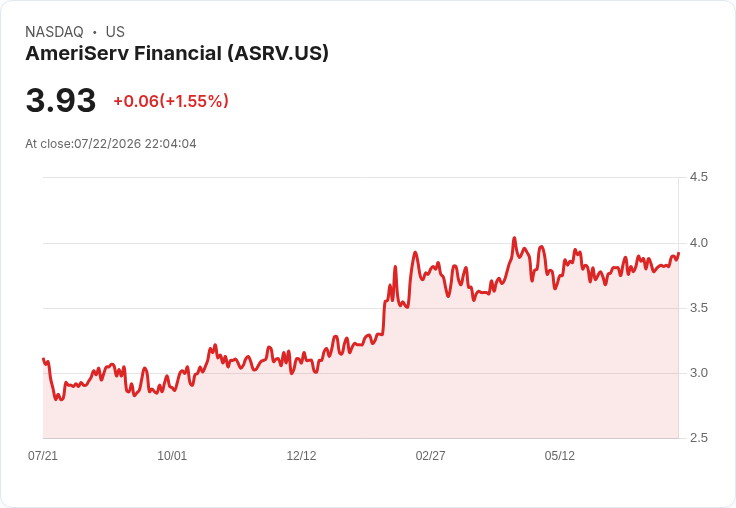The height and width of the screenshot is (508, 736).
Task: Click the 2.5 price axis label
Action: (x=698, y=438)
